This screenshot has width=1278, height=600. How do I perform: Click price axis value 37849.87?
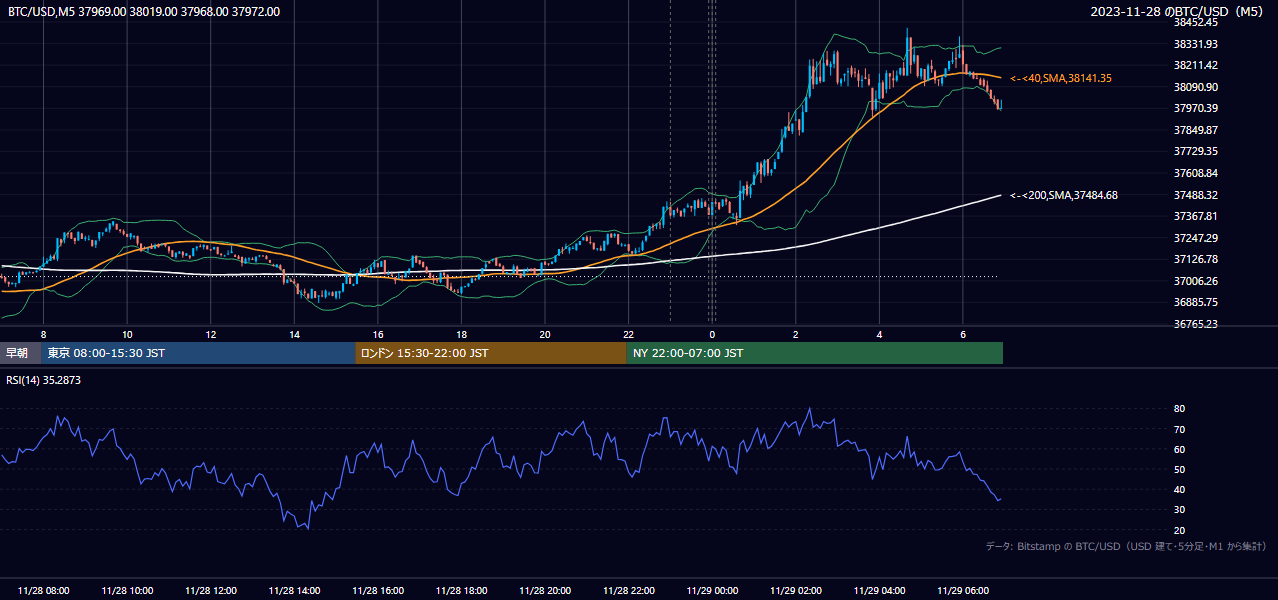tap(1195, 130)
